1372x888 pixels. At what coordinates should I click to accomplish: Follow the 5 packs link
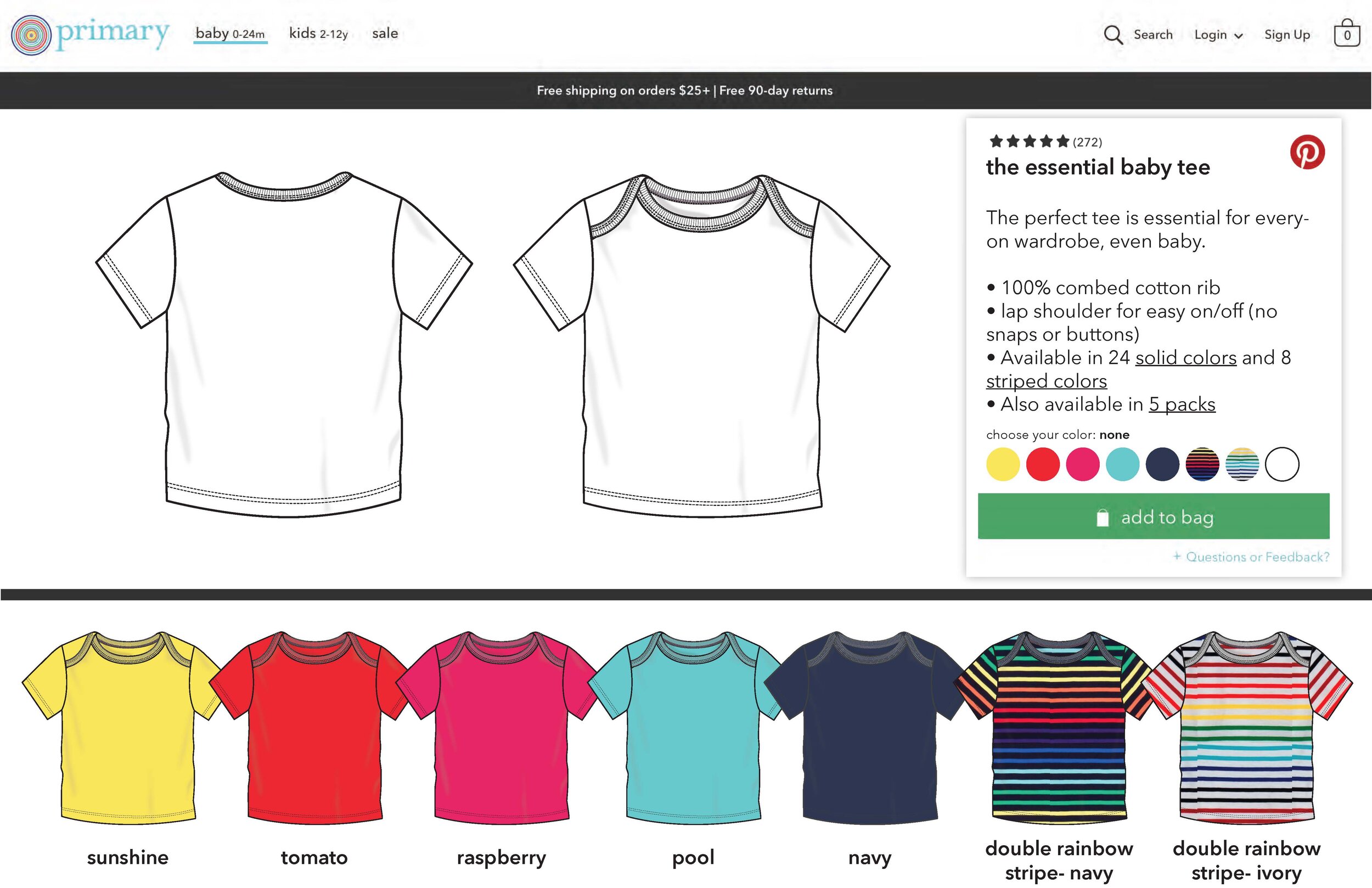point(1182,404)
